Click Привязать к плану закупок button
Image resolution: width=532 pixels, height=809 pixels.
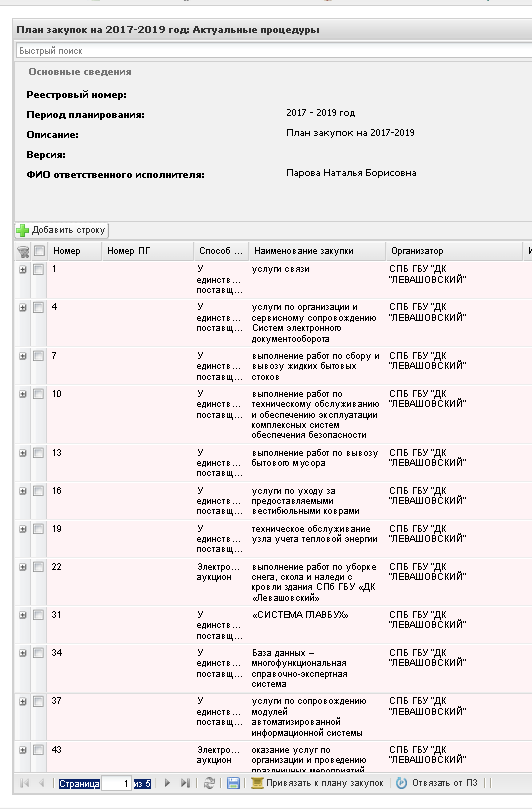pos(317,783)
